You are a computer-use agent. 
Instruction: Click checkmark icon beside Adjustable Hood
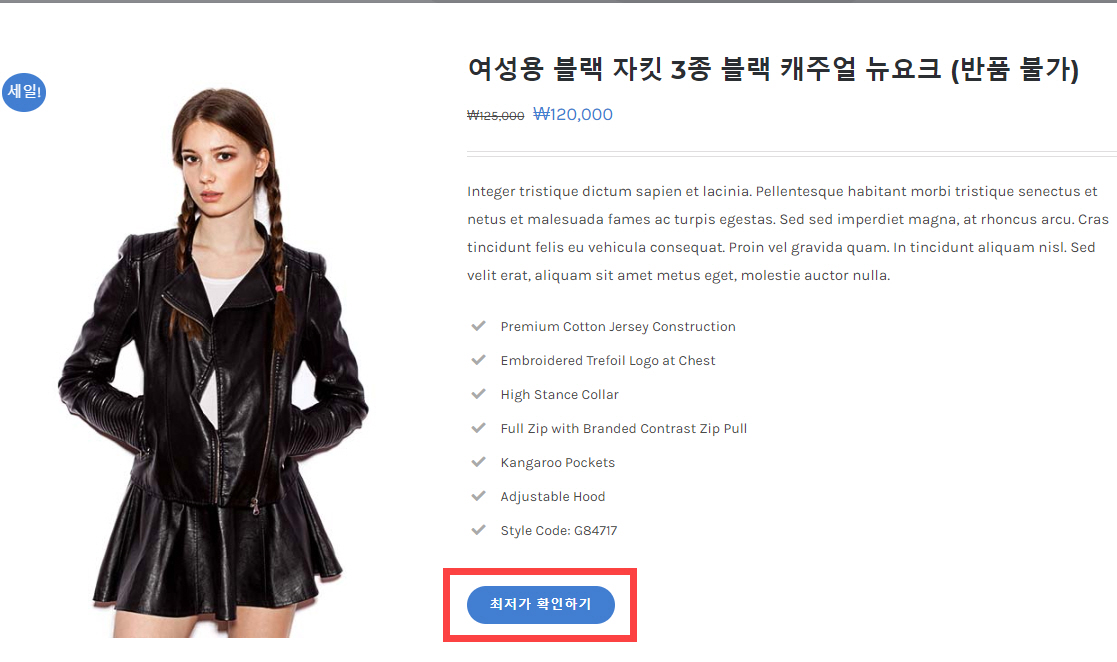click(x=478, y=496)
